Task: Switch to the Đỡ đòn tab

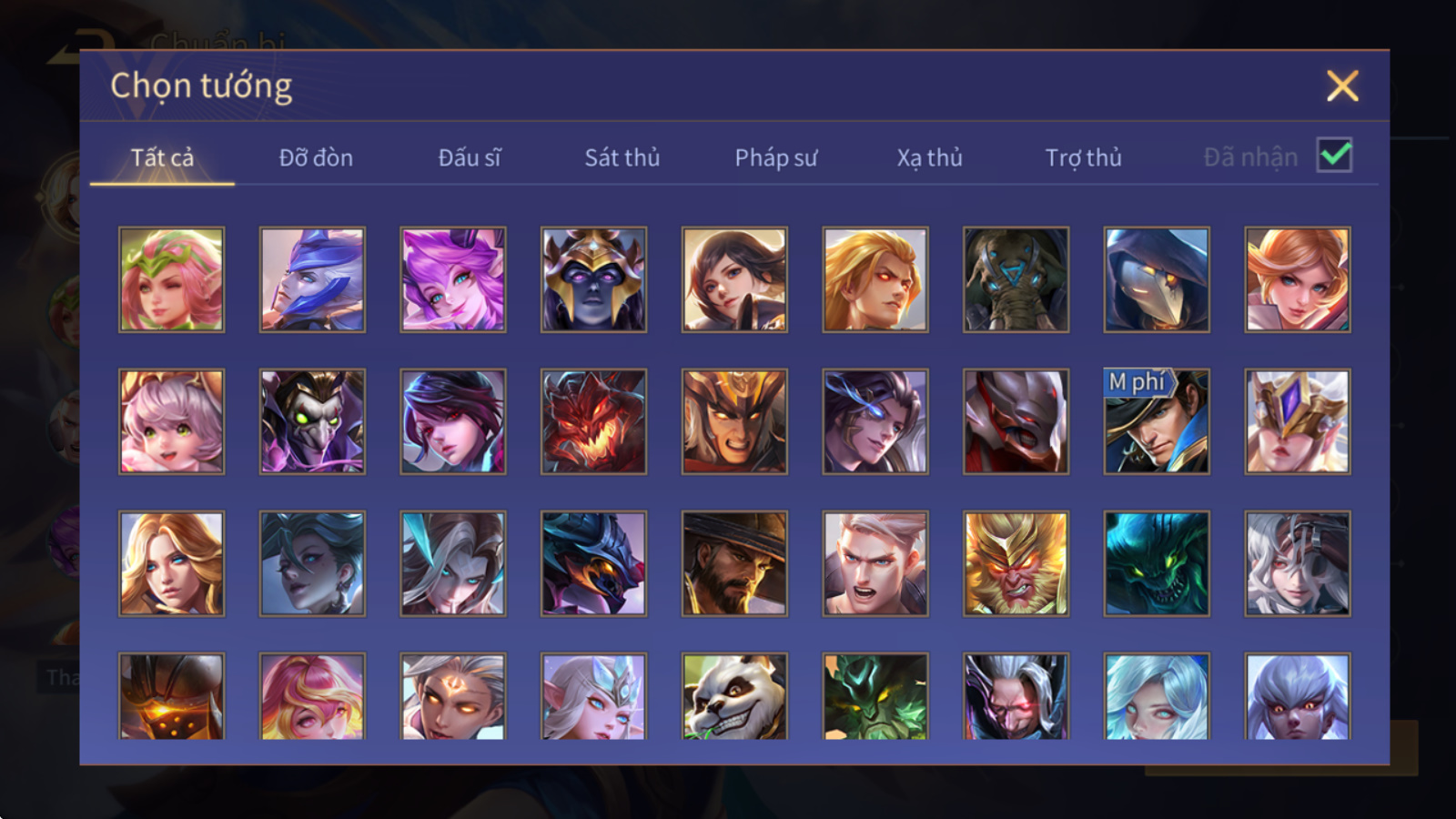Action: pos(316,157)
